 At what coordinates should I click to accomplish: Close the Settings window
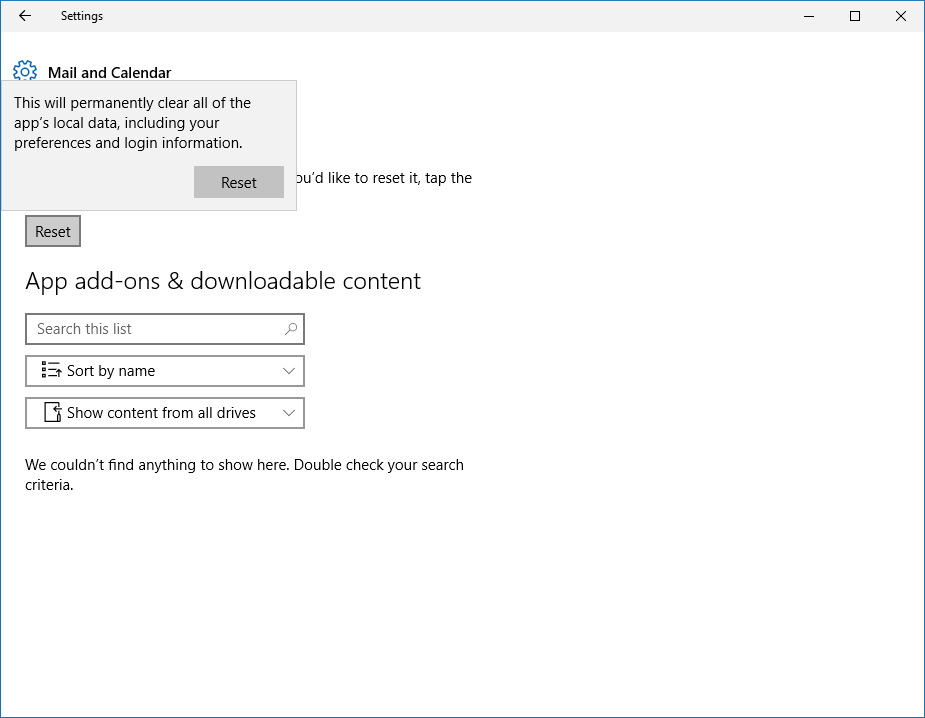point(901,16)
